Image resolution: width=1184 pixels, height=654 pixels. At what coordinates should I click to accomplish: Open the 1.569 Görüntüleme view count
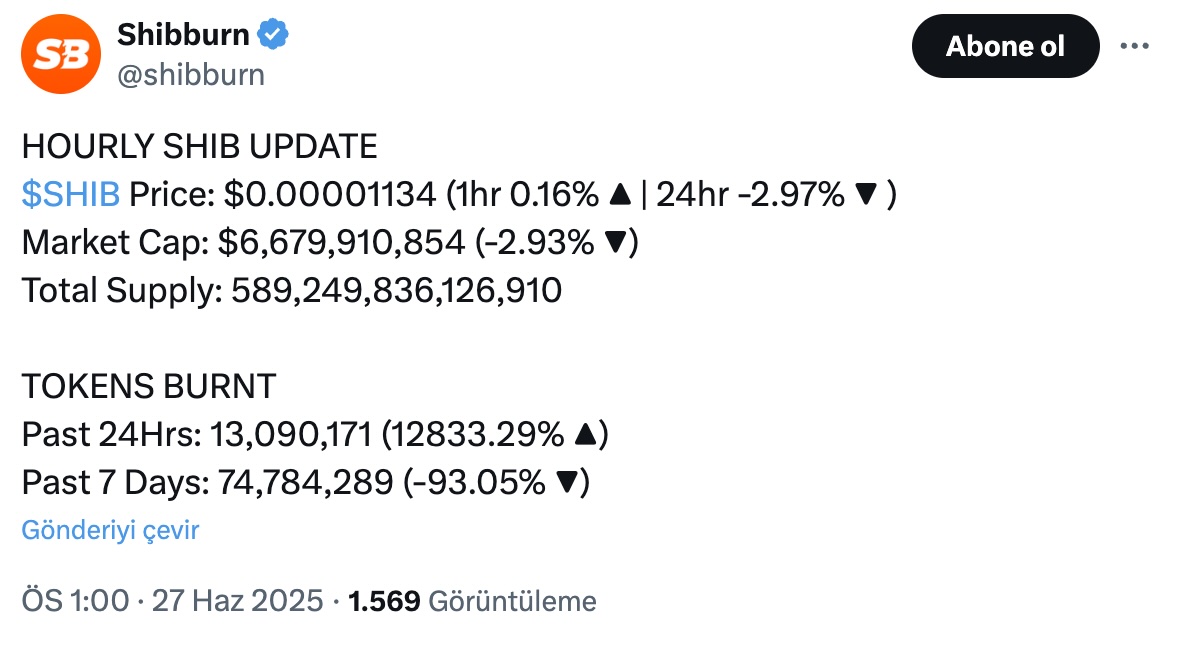pos(472,601)
